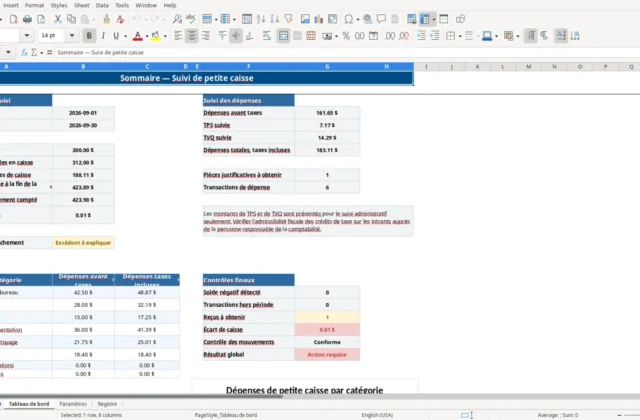Viewport: 640px width, 420px height.
Task: Click Delete Decimal Place icon
Action: click(x=404, y=36)
